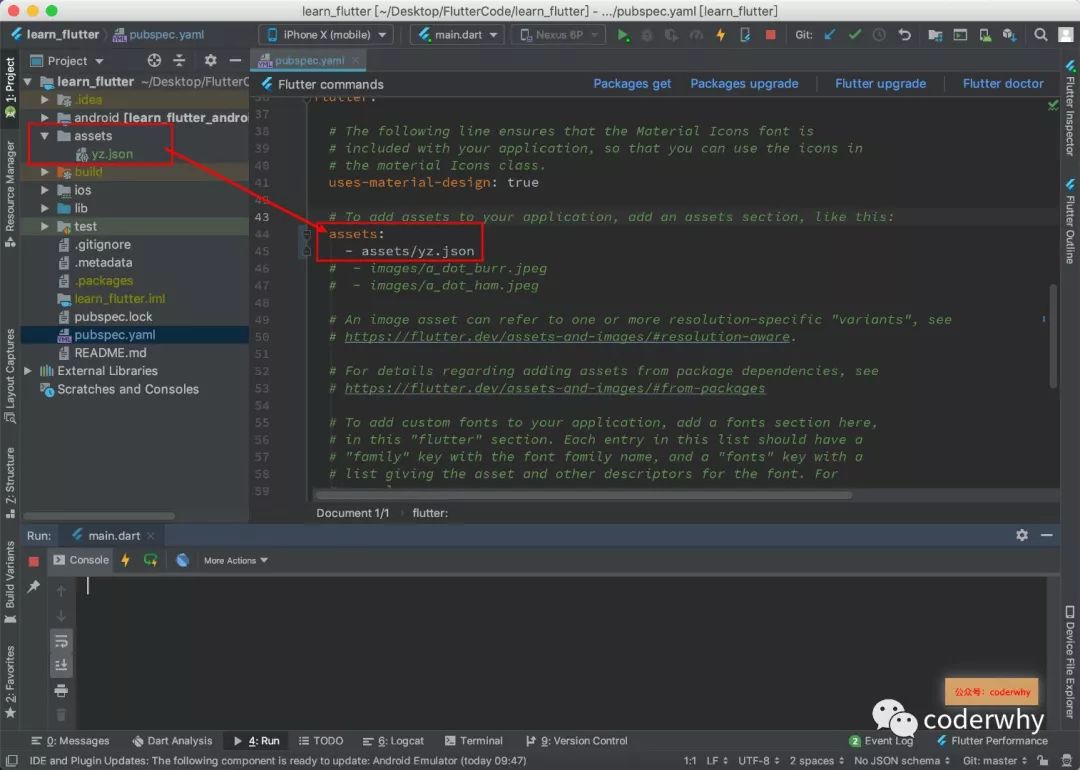
Task: Open Flutter Performance tool window
Action: tap(992, 741)
